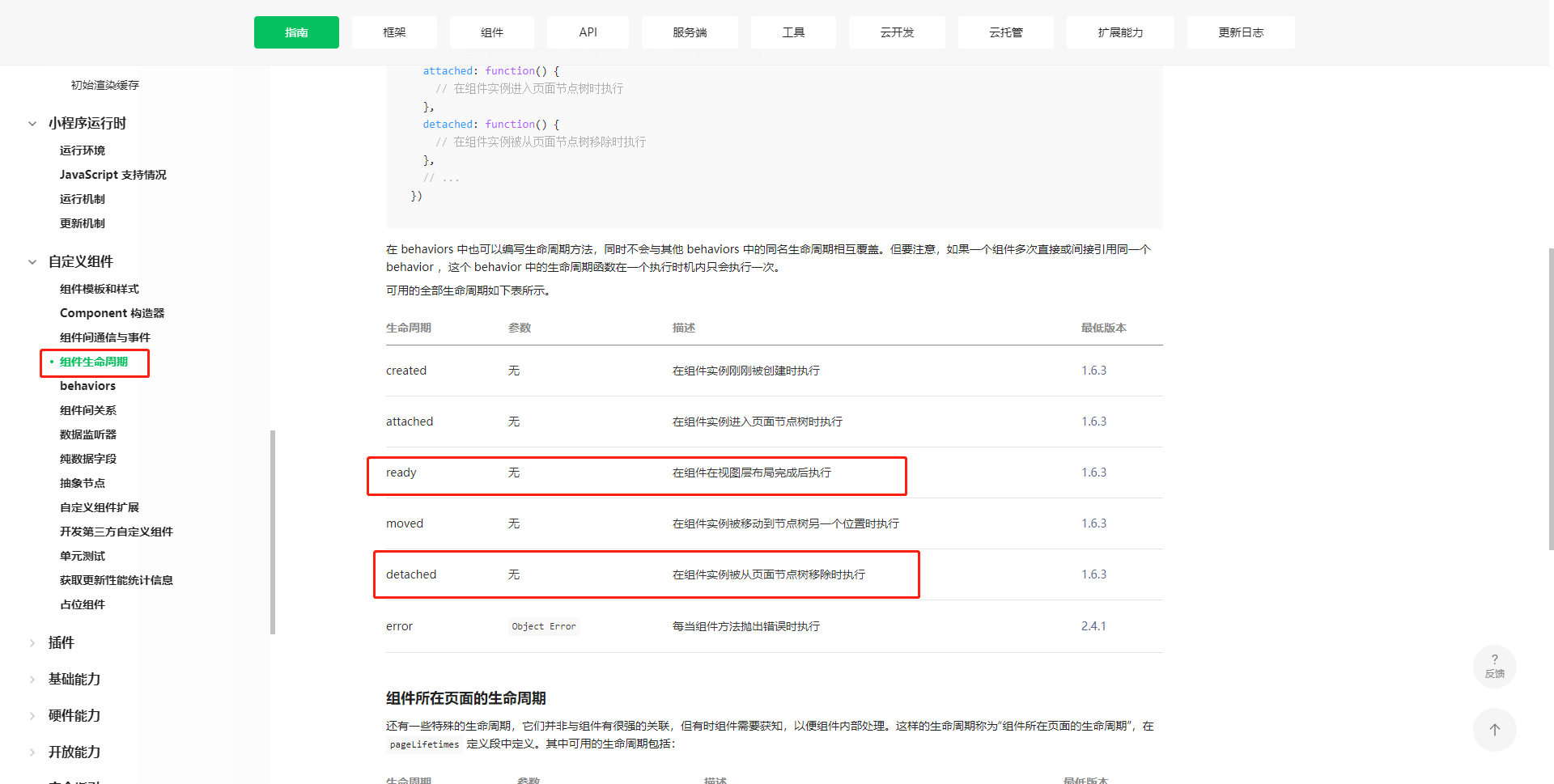Image resolution: width=1554 pixels, height=784 pixels.
Task: Click the back-to-top arrow button
Action: pyautogui.click(x=1494, y=729)
